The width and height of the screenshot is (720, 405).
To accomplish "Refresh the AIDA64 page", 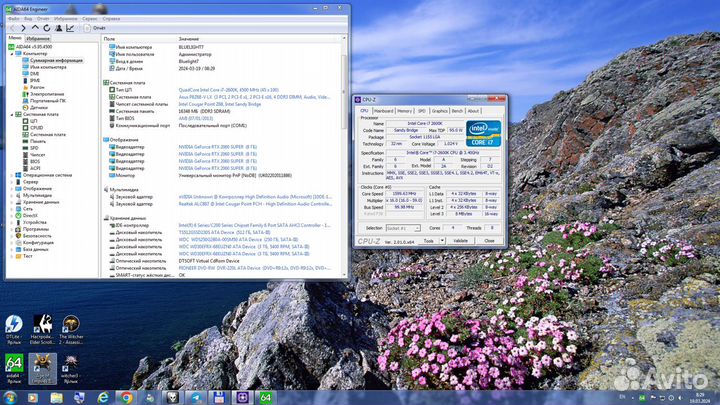I will tap(46, 28).
